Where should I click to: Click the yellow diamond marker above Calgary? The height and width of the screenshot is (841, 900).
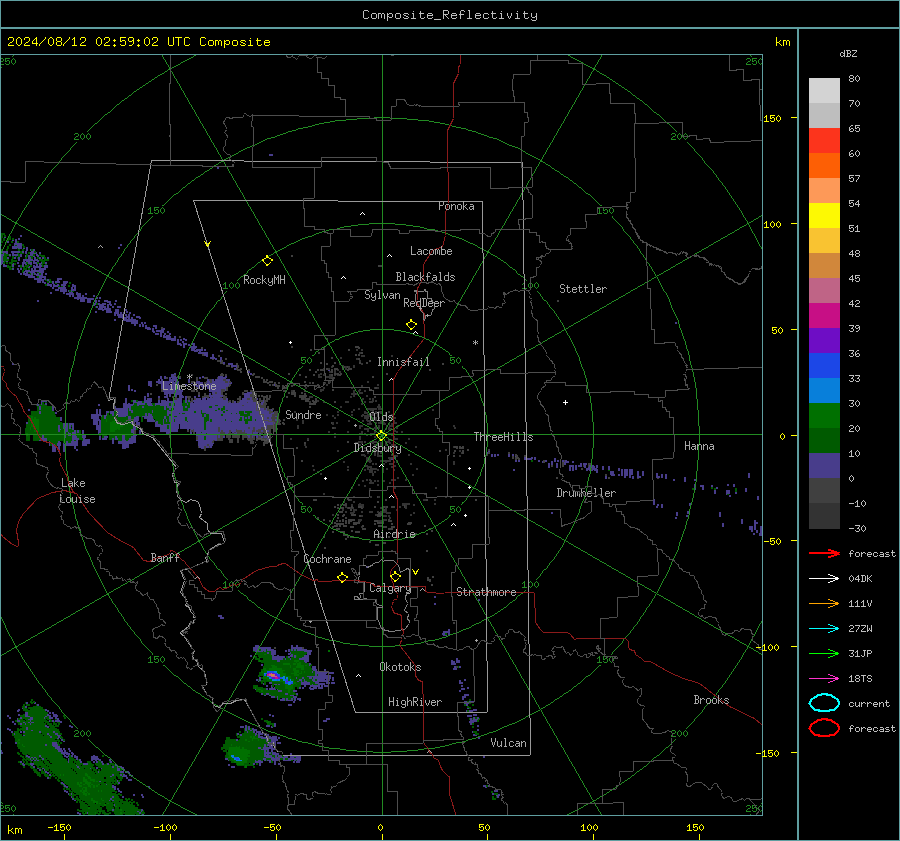(x=395, y=576)
